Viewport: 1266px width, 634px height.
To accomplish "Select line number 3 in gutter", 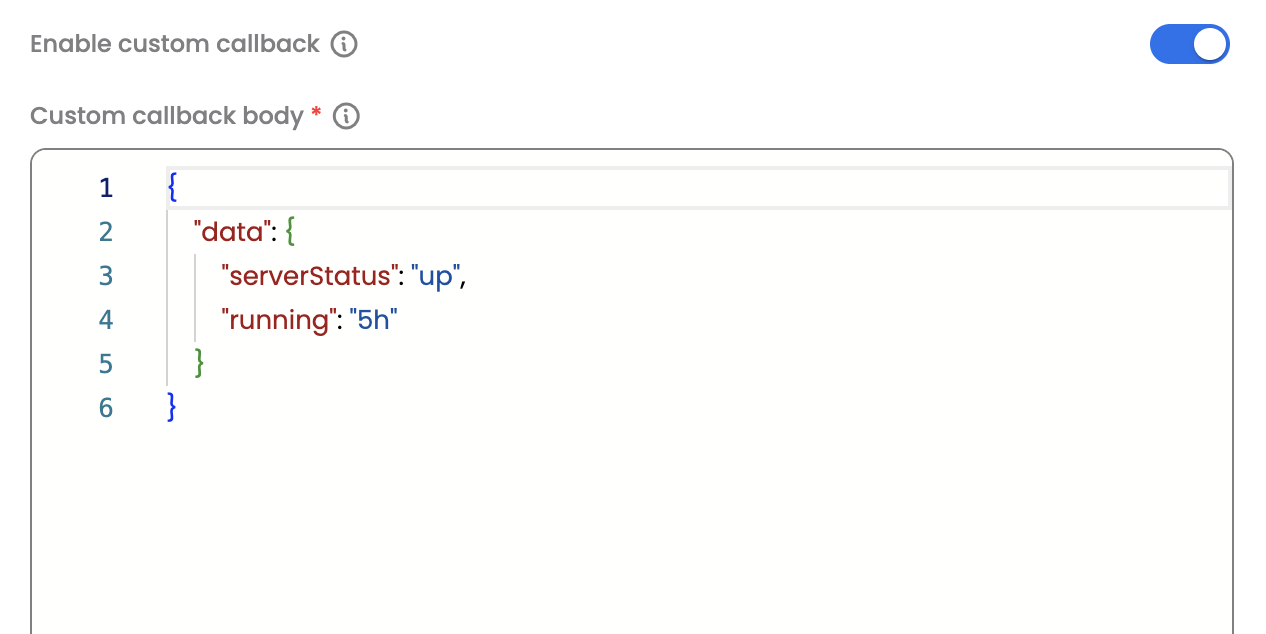I will [x=106, y=276].
